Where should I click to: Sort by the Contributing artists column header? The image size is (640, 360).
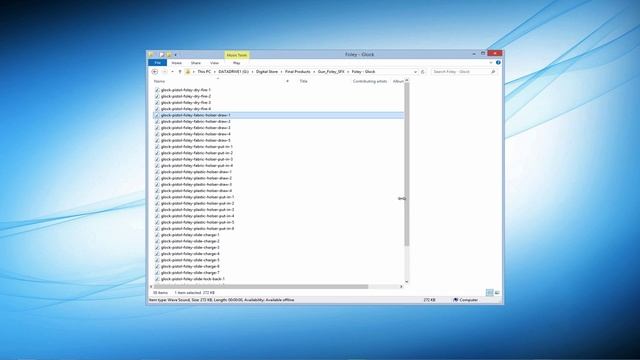[x=370, y=82]
